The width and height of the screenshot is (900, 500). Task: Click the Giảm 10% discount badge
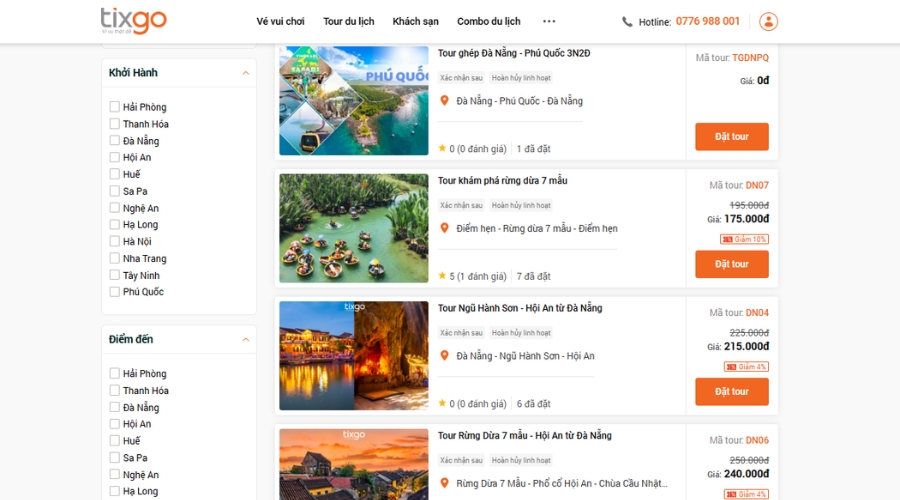(x=744, y=239)
